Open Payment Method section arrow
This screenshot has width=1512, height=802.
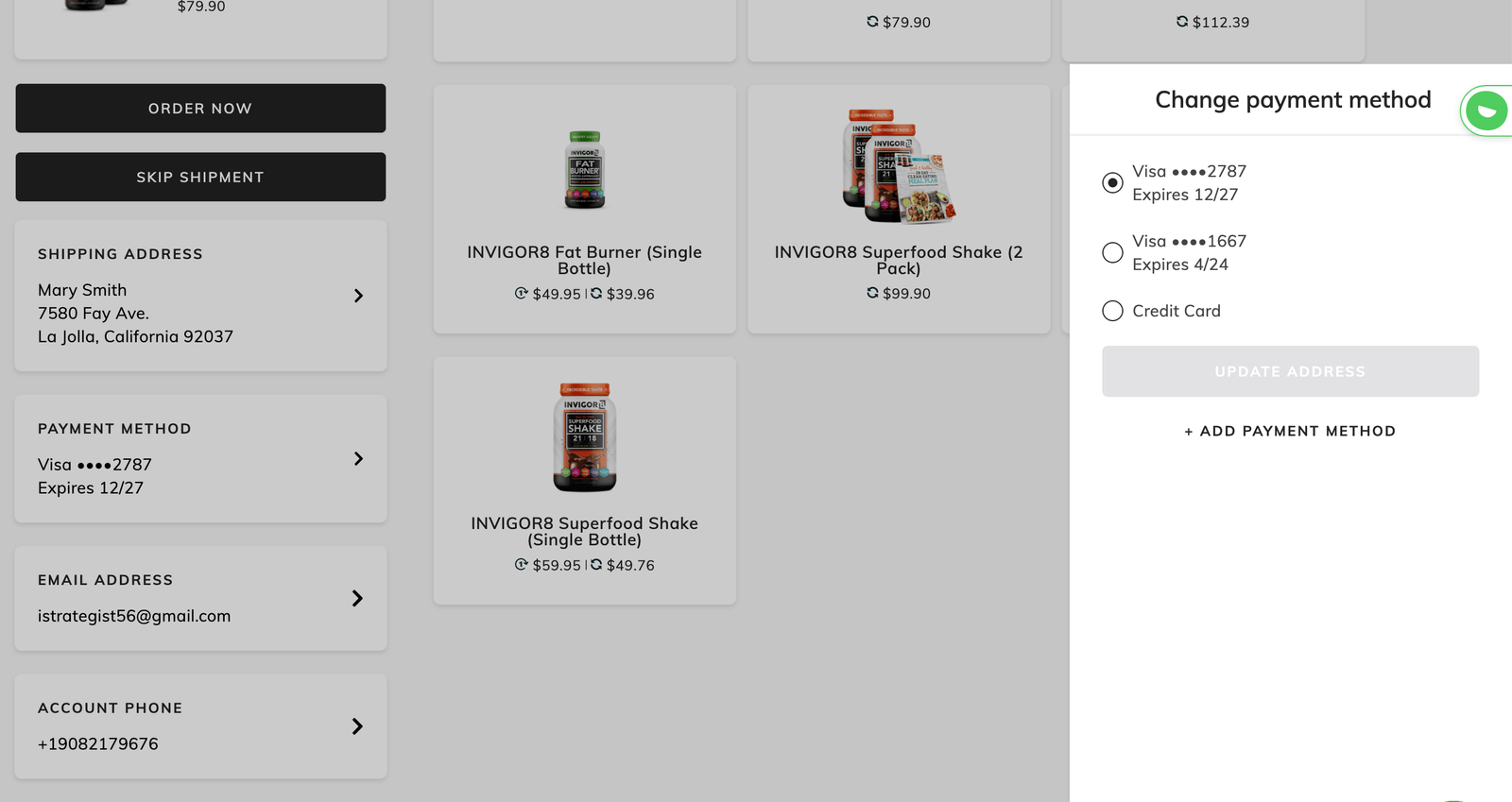click(x=358, y=458)
